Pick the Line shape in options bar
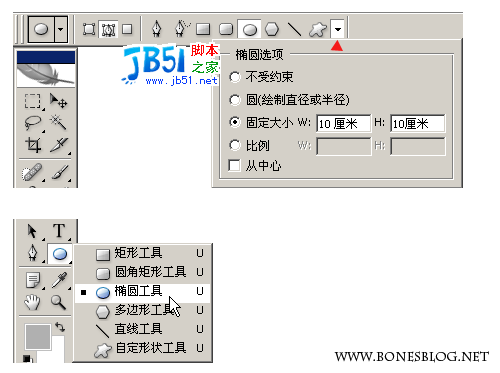Image resolution: width=500 pixels, height=373 pixels. [x=294, y=29]
